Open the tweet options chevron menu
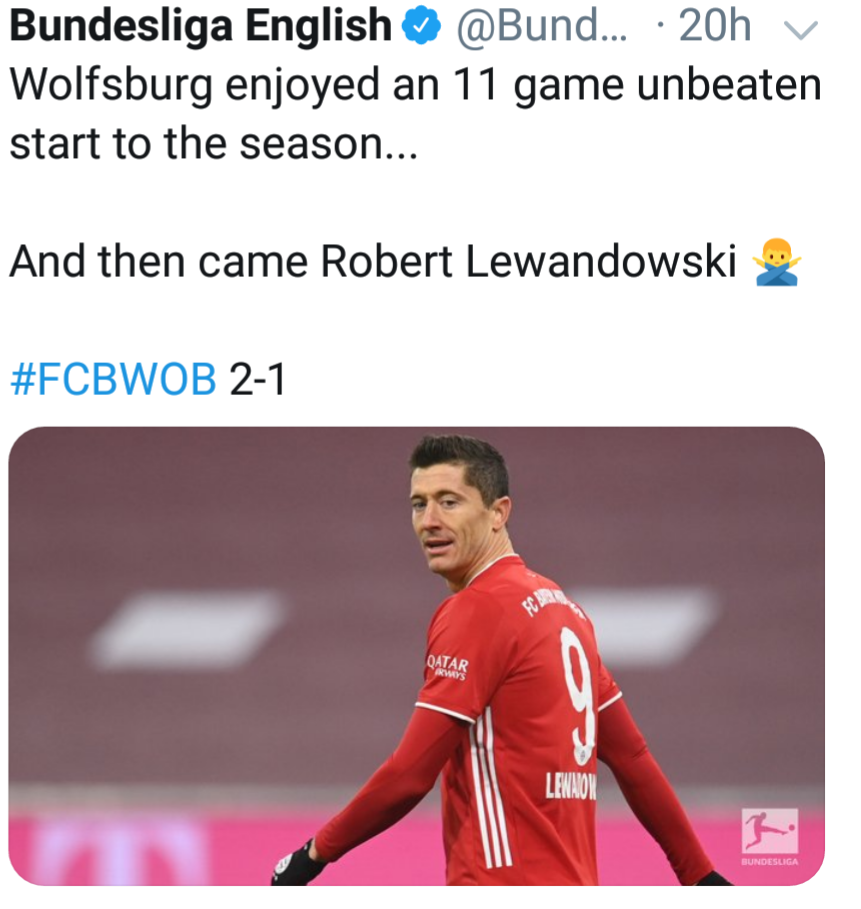 click(x=800, y=30)
